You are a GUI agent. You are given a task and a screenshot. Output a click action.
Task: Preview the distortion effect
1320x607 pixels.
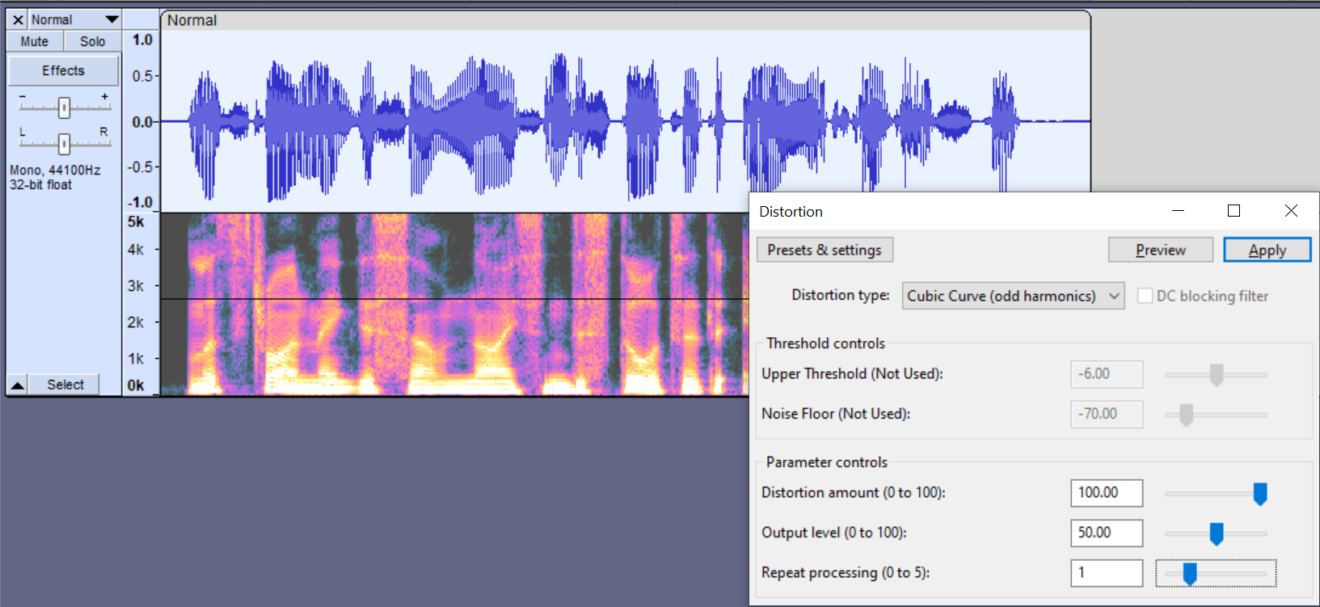click(1160, 249)
